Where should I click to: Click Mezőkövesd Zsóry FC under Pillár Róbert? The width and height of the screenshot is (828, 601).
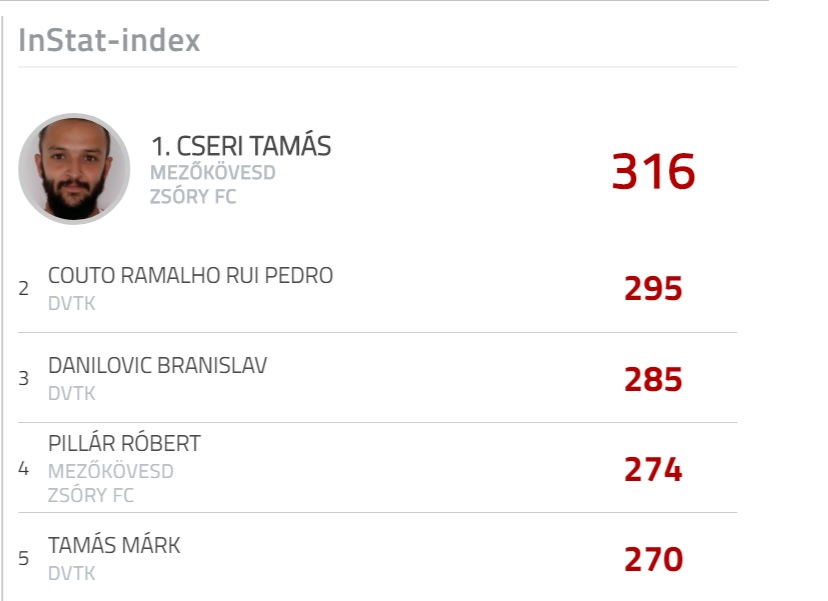click(x=111, y=483)
